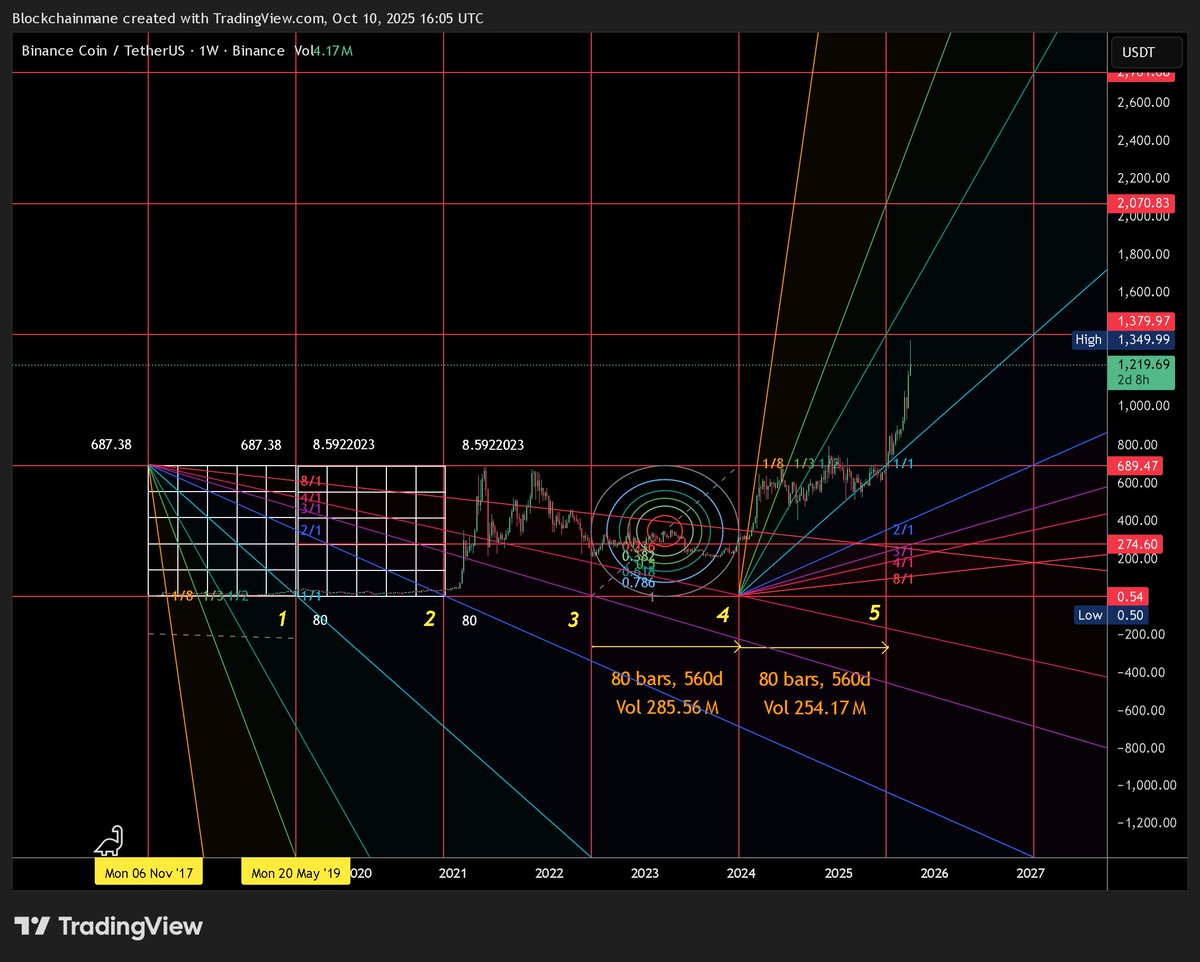Click the yellow cycle number 1
Screen dimensions: 1200x962
[x=283, y=619]
